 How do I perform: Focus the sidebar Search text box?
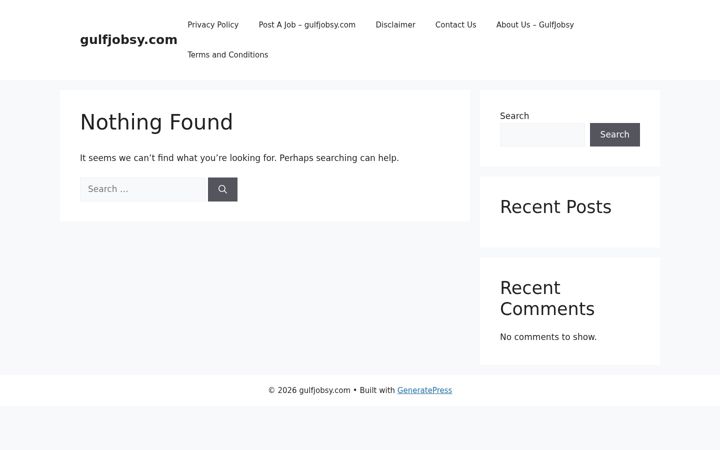pyautogui.click(x=543, y=135)
